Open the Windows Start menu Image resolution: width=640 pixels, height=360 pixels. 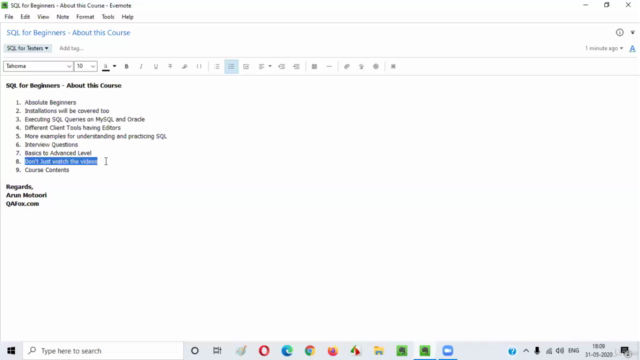[11, 351]
